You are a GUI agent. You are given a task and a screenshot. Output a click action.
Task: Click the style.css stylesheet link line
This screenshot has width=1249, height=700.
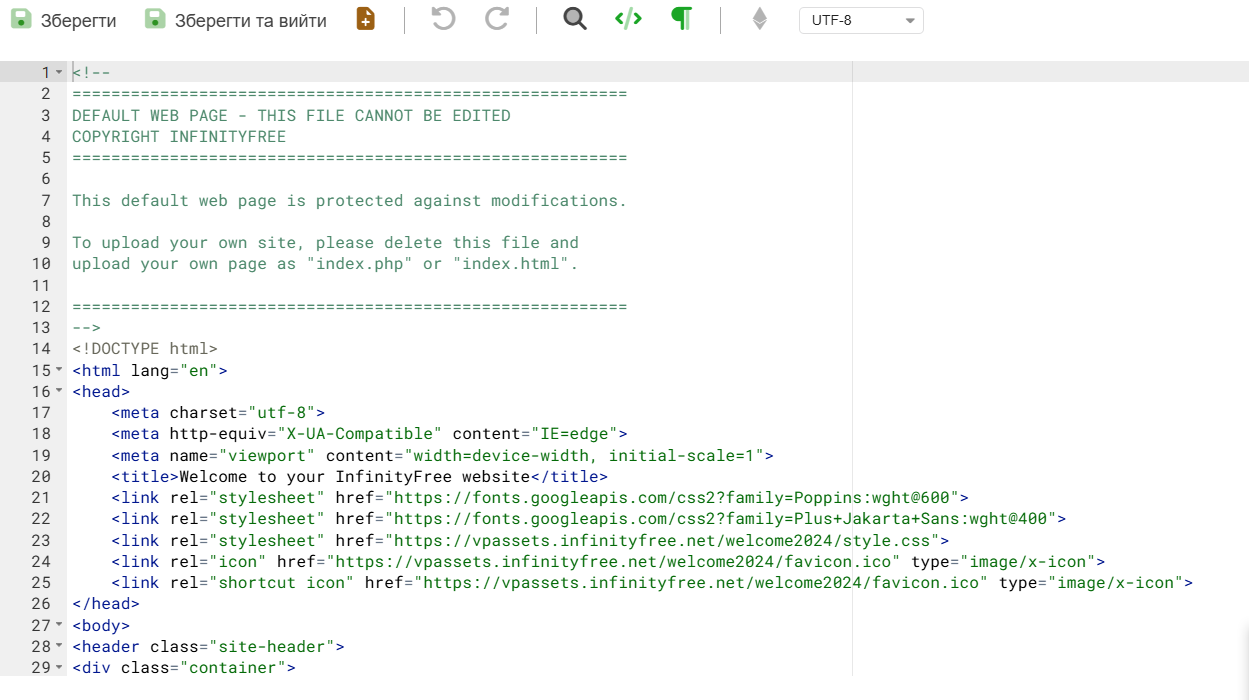point(530,540)
